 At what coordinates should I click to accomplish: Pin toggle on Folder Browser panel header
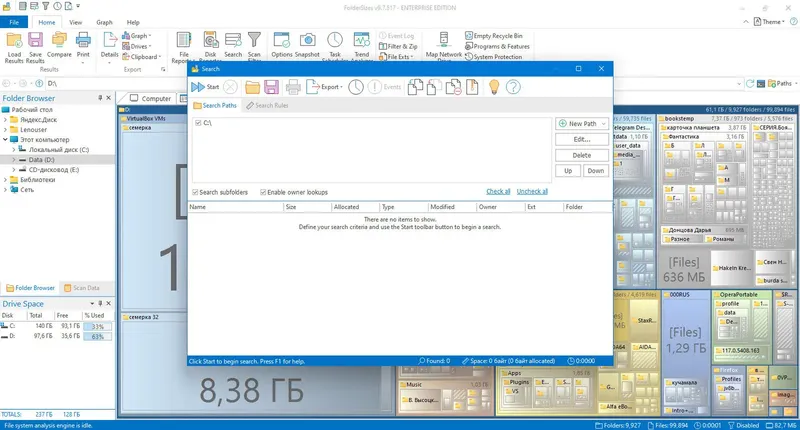[x=100, y=98]
